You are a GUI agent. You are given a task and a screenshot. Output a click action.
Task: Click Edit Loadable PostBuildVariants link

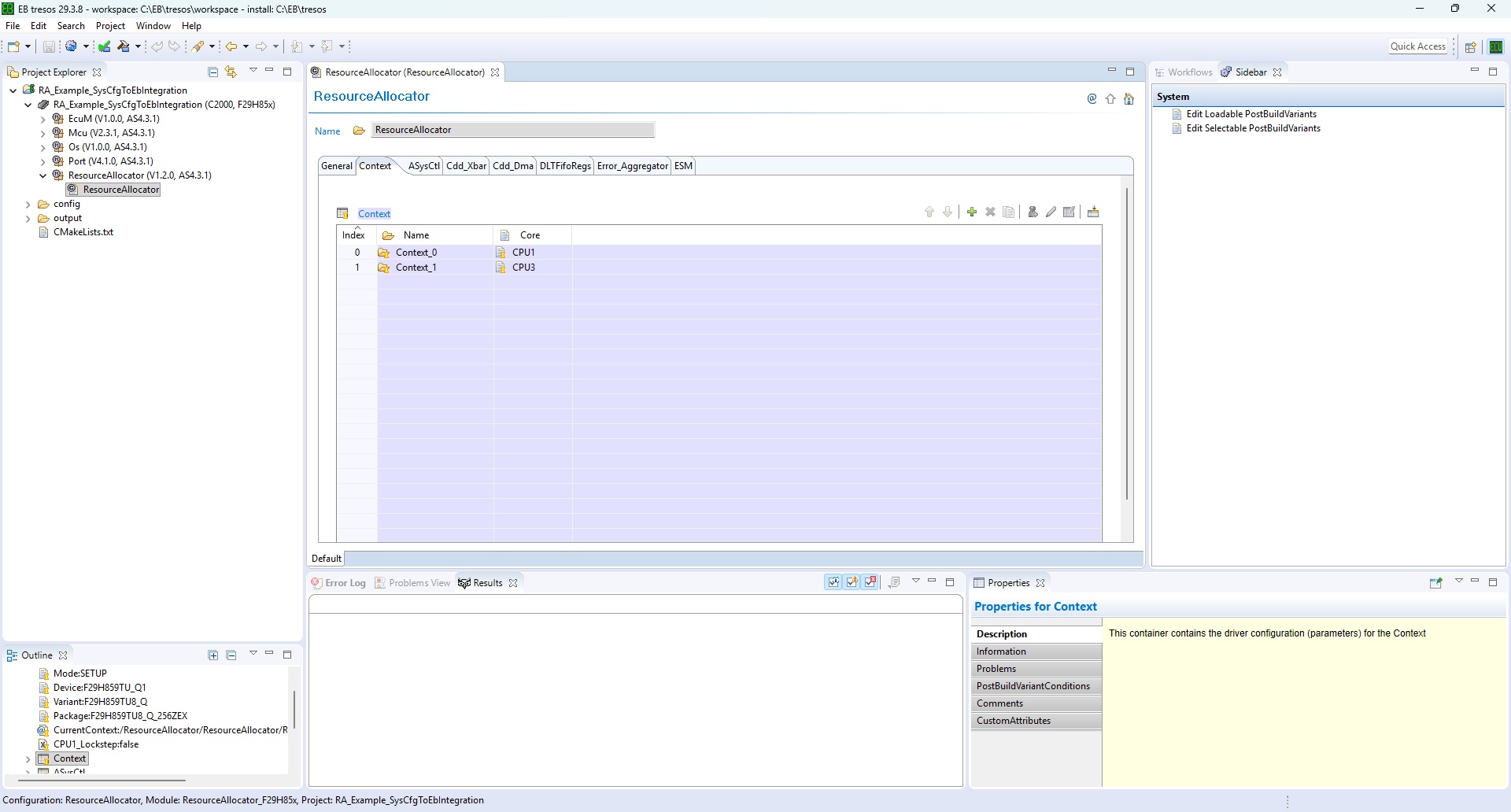click(x=1251, y=114)
